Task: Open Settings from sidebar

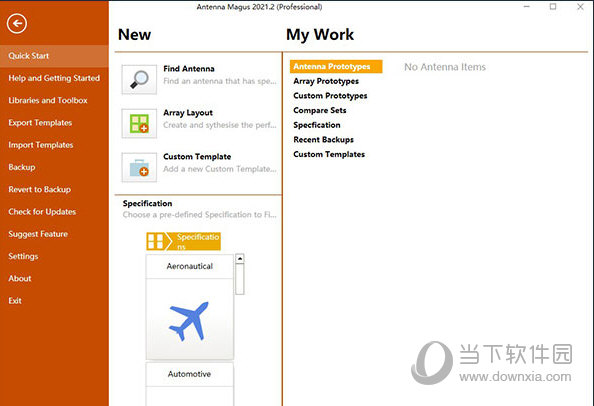Action: pos(54,256)
